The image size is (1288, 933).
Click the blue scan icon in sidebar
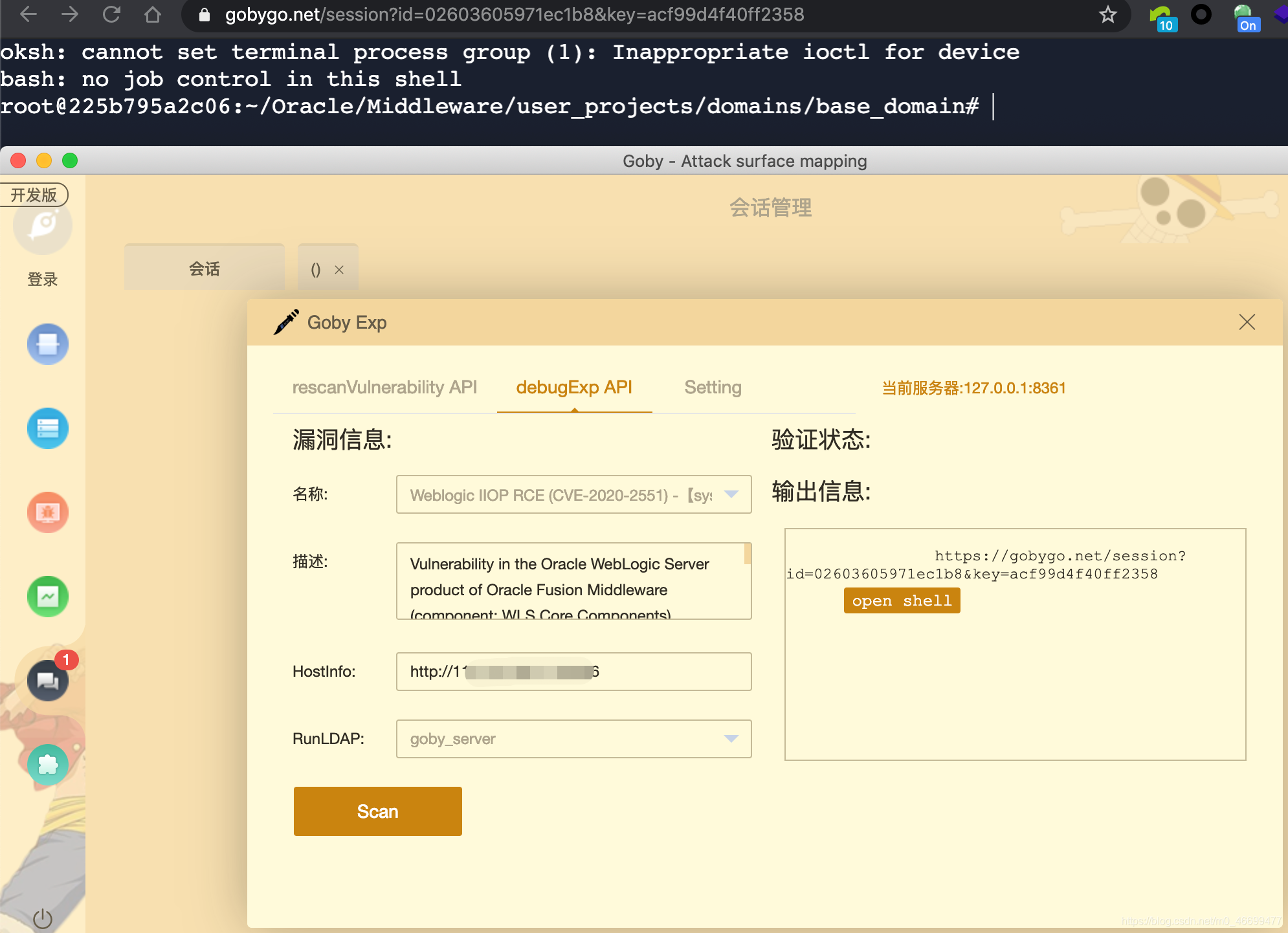(47, 344)
